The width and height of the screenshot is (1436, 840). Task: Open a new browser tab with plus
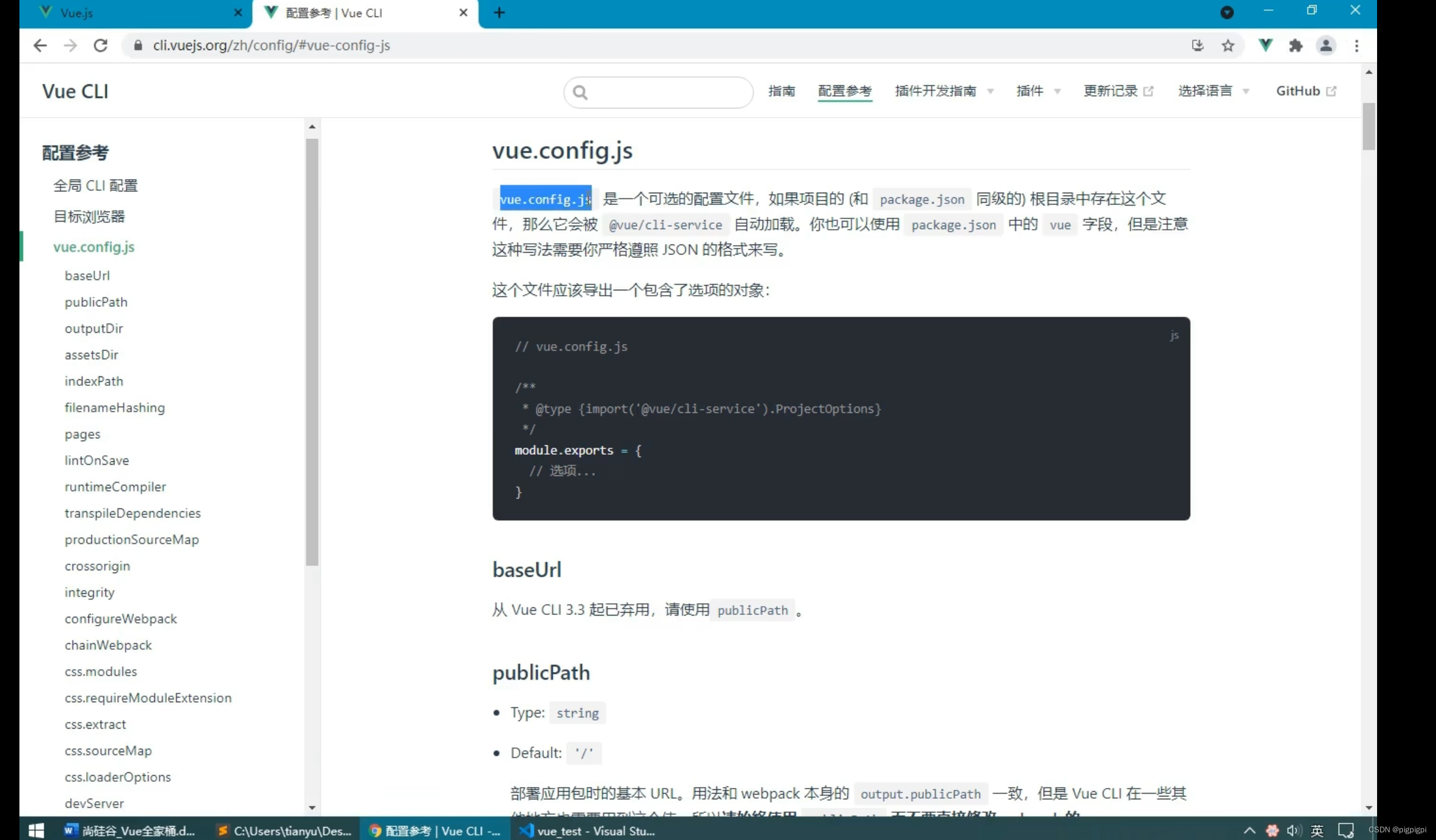(x=499, y=12)
